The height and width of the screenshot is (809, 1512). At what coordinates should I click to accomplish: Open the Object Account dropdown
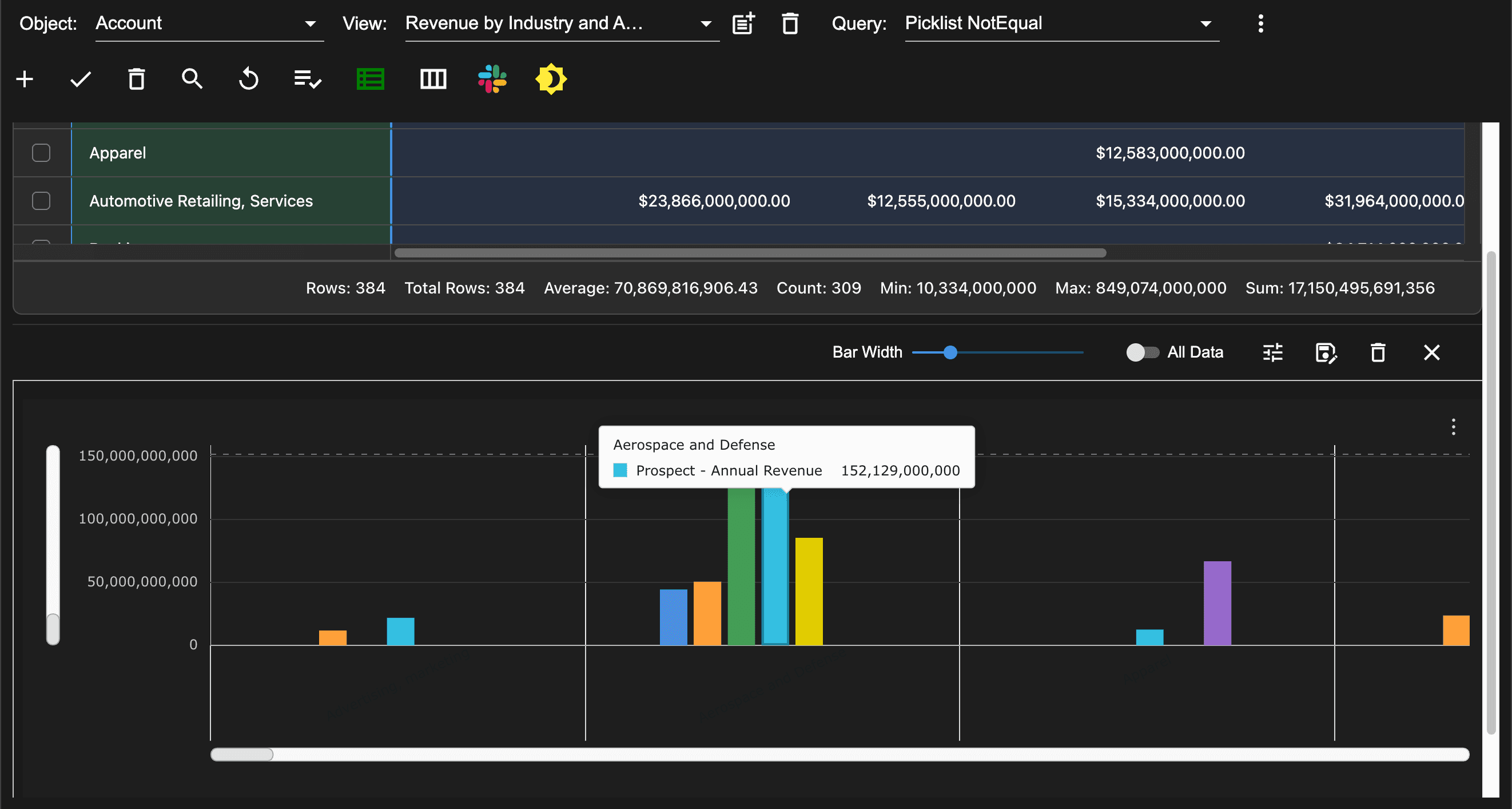pos(208,23)
